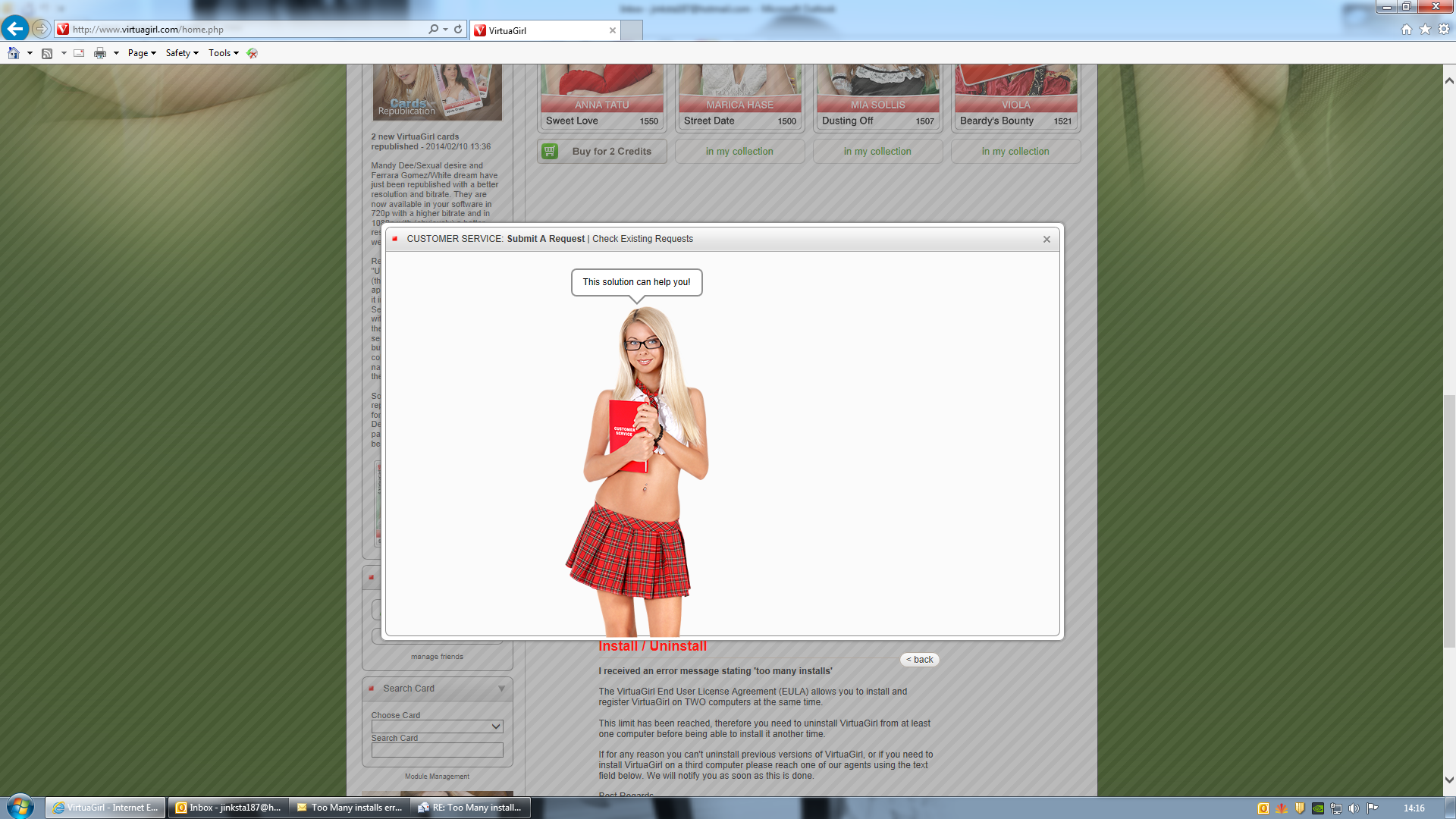Screen dimensions: 1456x819
Task: Click in the Search Card text field
Action: 437,750
